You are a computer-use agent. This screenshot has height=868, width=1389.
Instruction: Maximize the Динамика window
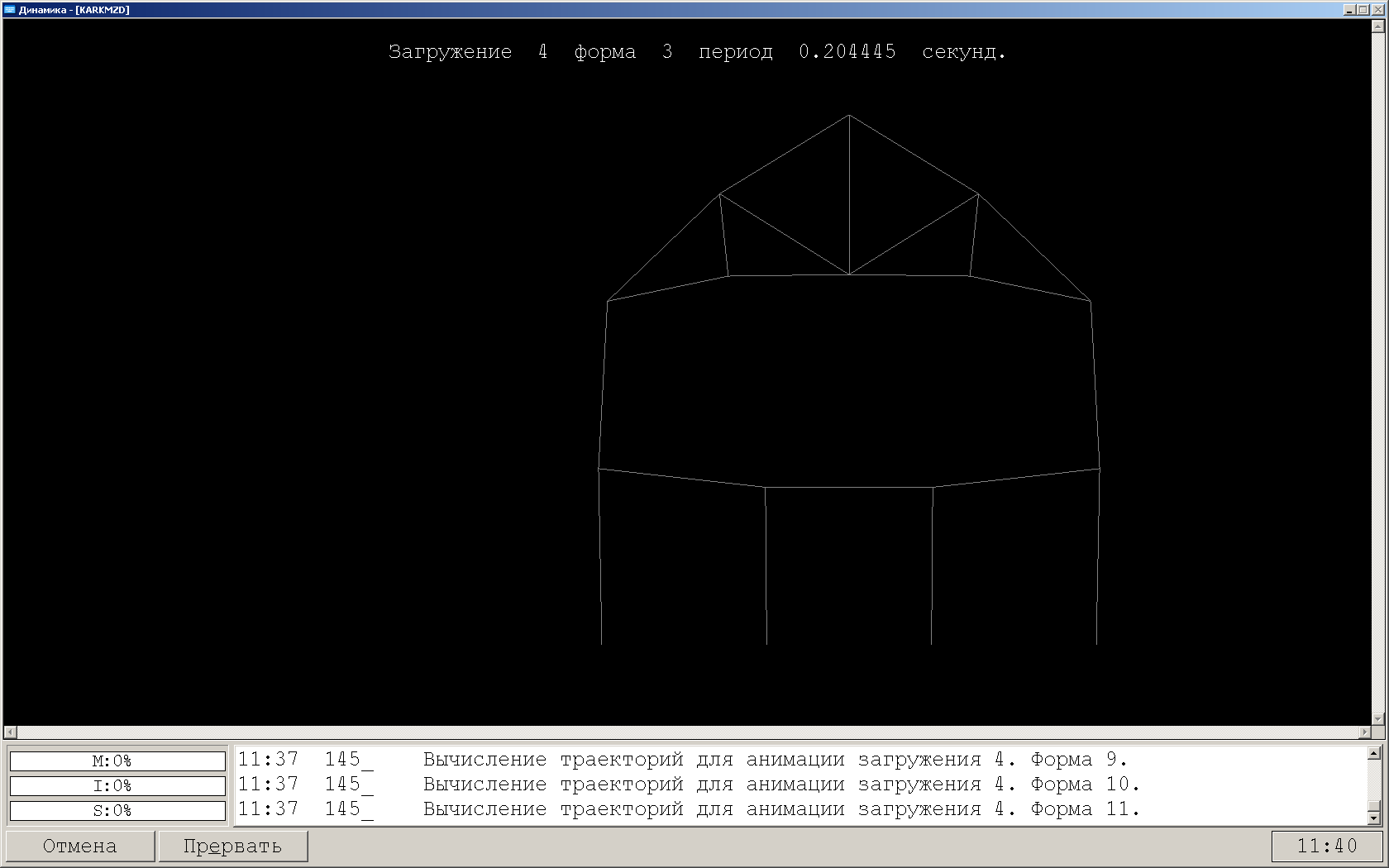1363,10
